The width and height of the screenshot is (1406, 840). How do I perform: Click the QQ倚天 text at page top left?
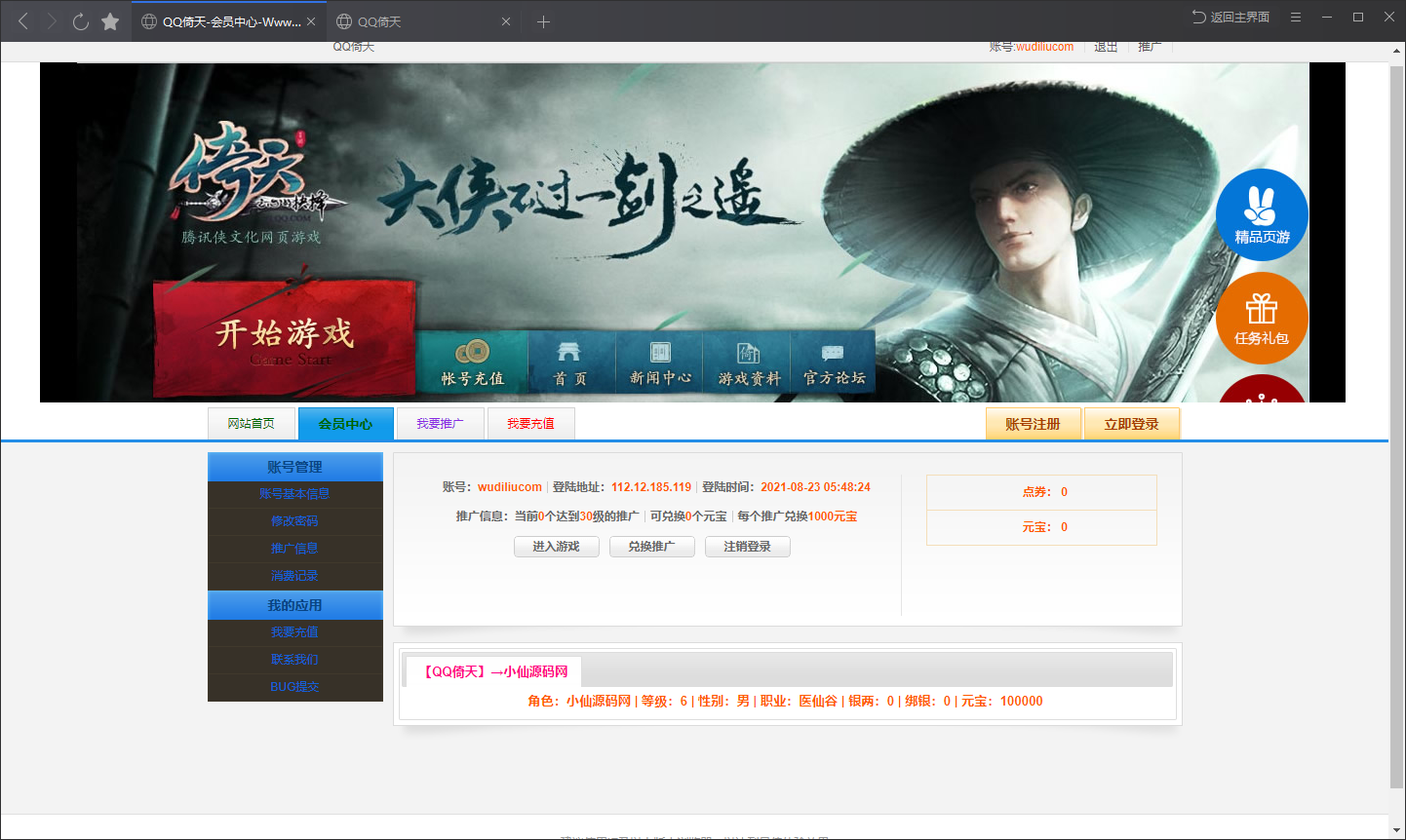tap(354, 47)
